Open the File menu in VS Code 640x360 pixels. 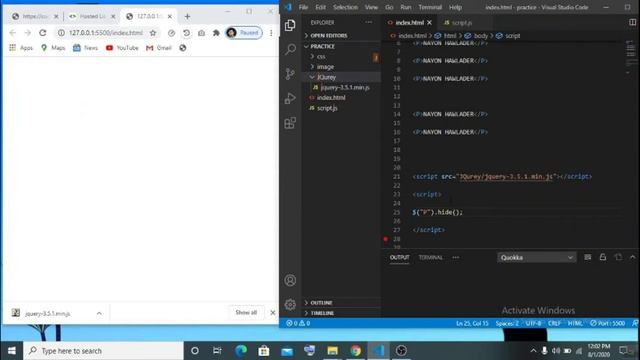click(x=303, y=7)
